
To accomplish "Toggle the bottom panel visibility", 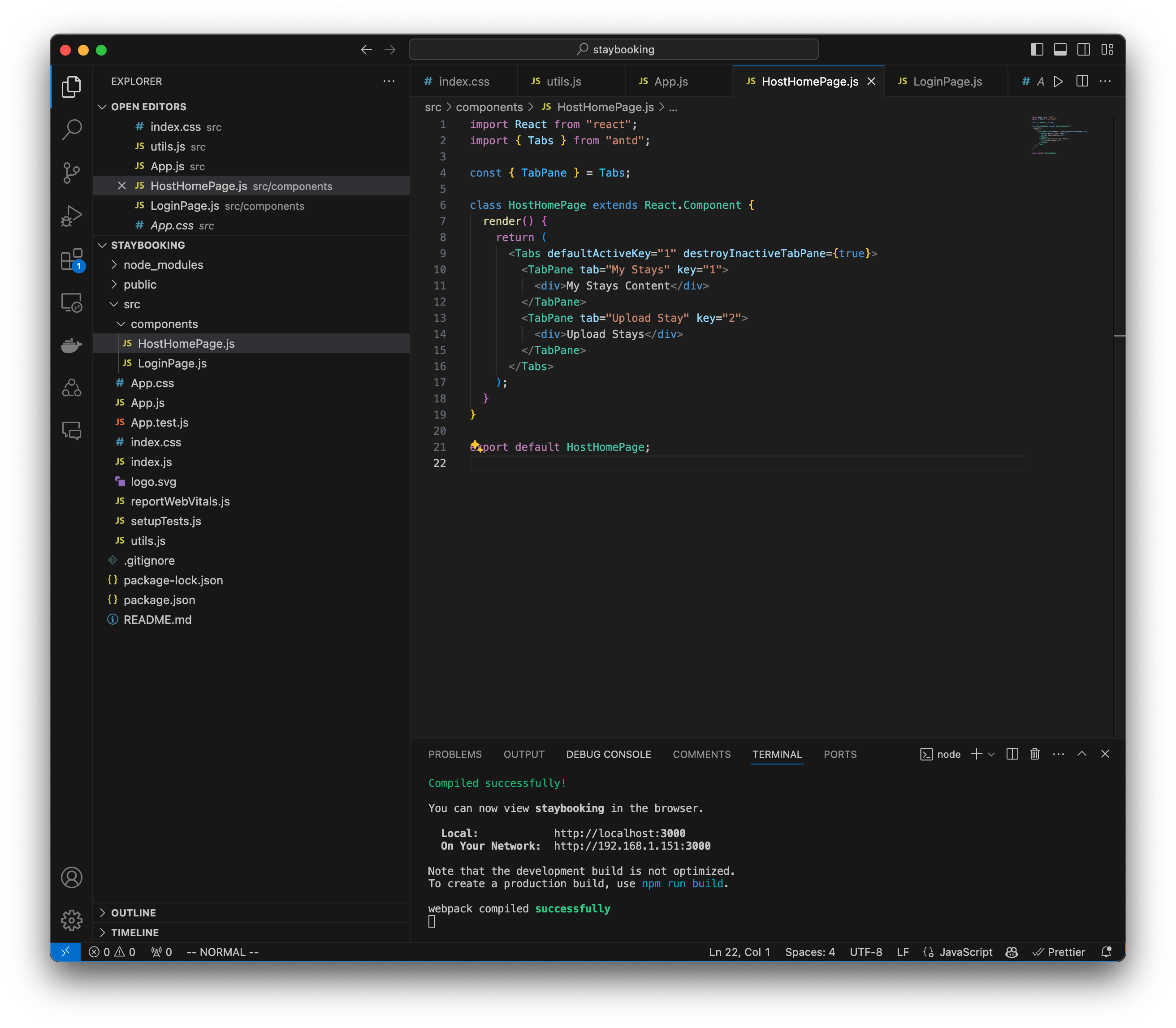I will coord(1059,49).
